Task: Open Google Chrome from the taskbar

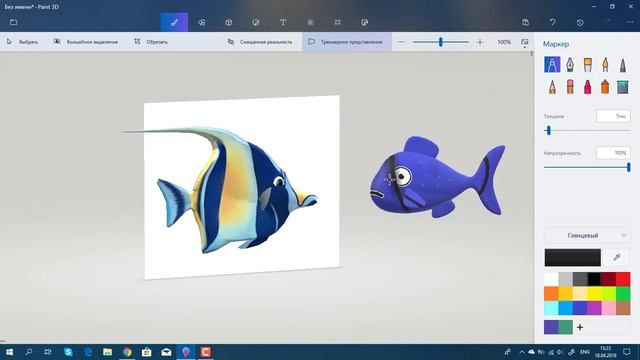Action: [127, 352]
